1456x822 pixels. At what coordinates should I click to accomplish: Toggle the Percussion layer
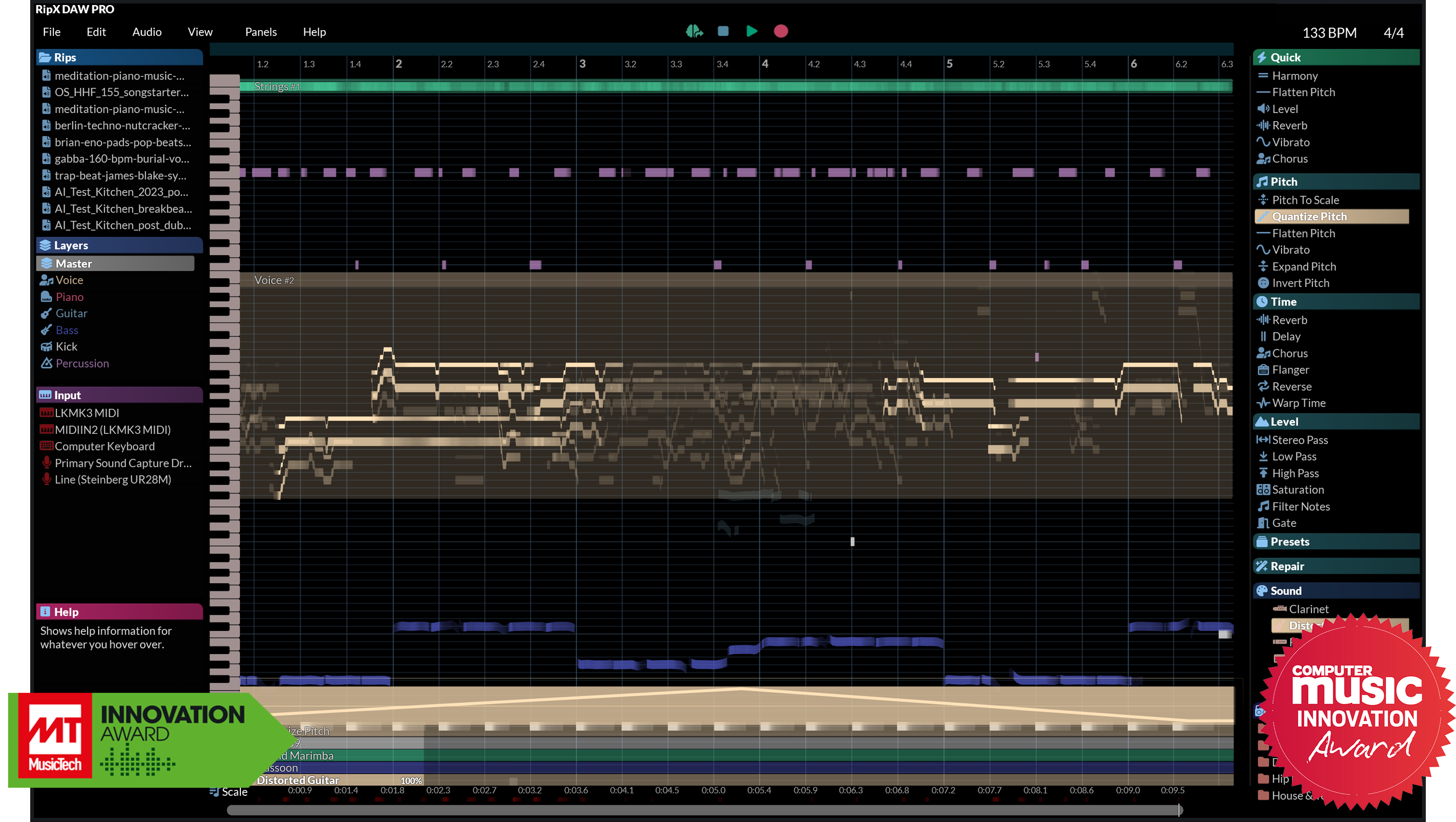tap(81, 363)
